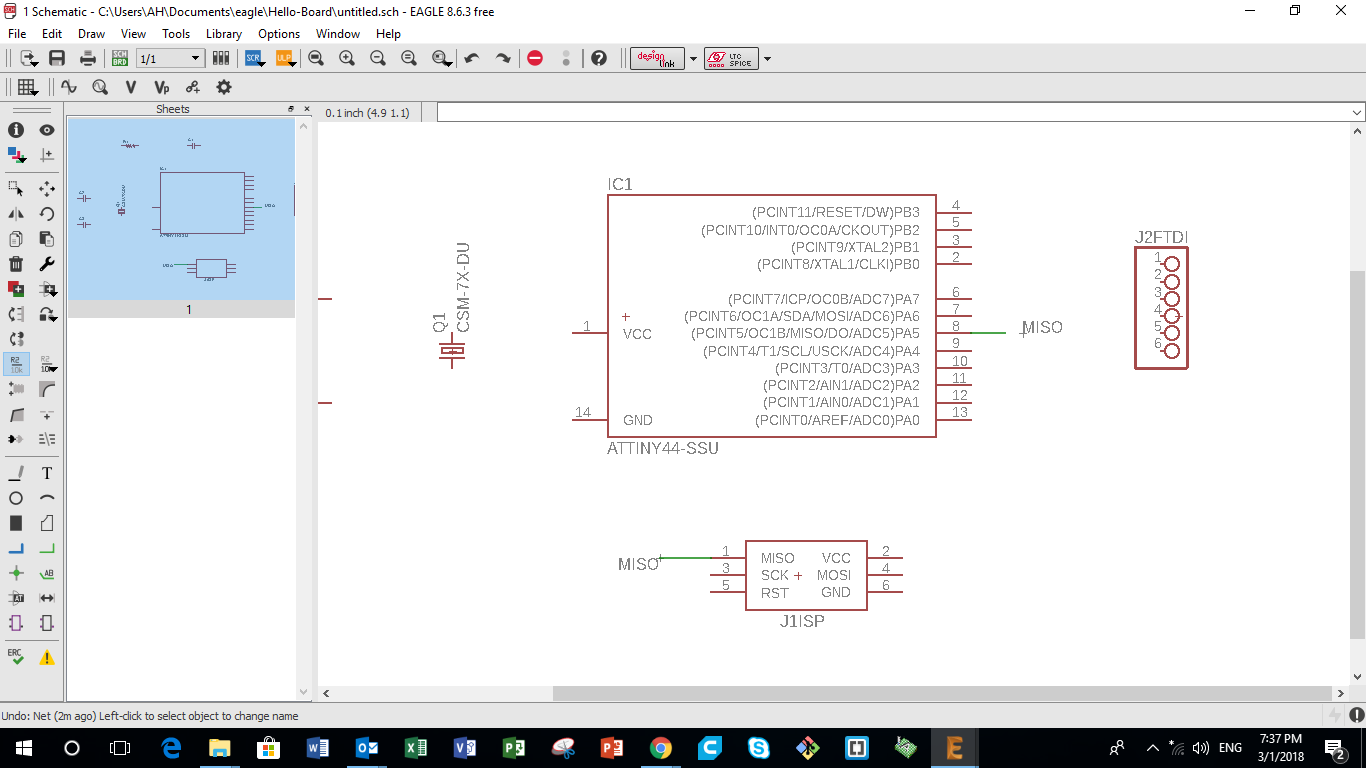
Task: Click the voltage probe V icon
Action: click(x=131, y=87)
